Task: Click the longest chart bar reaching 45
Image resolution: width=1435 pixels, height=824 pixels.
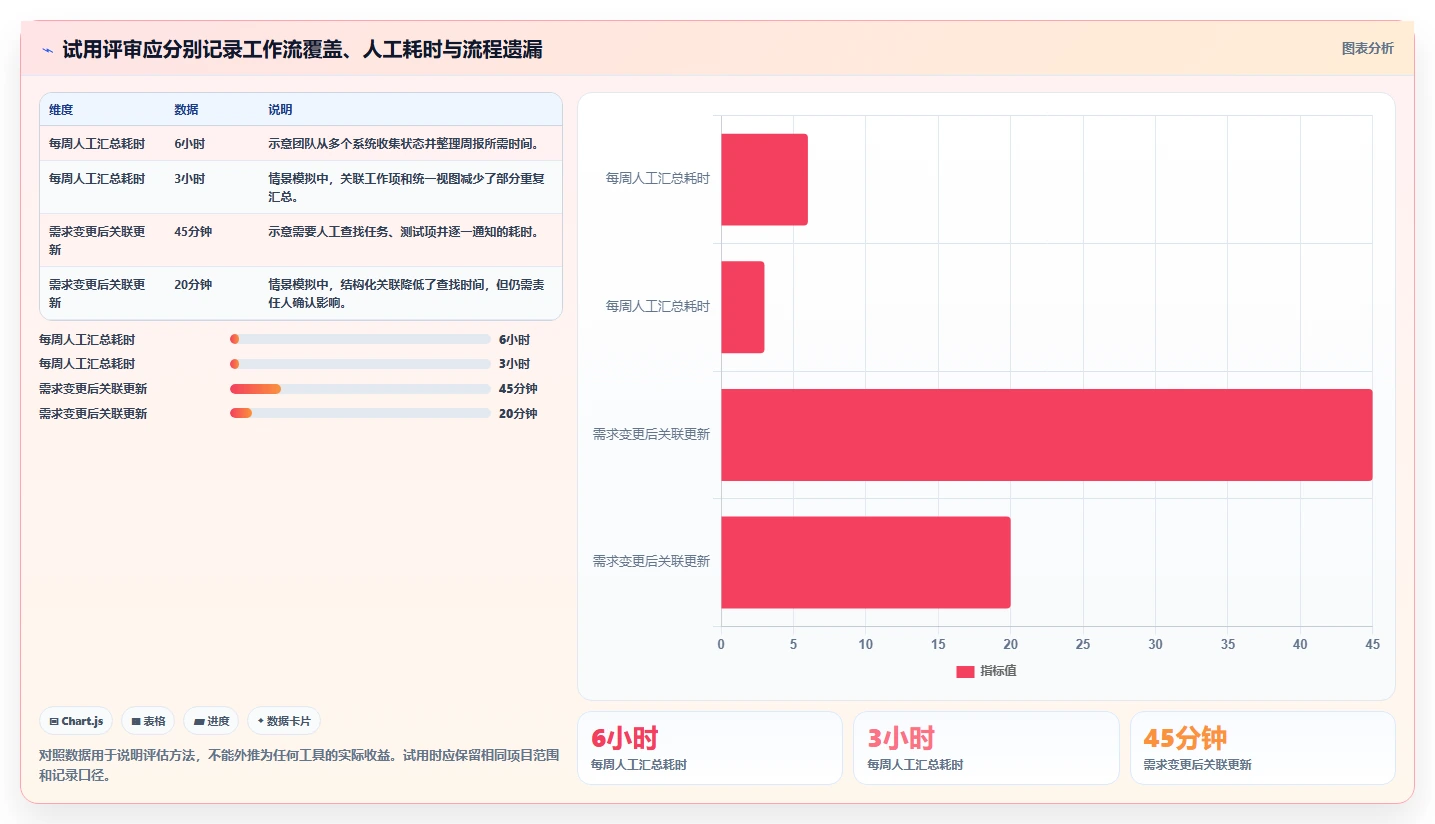Action: pos(1046,435)
